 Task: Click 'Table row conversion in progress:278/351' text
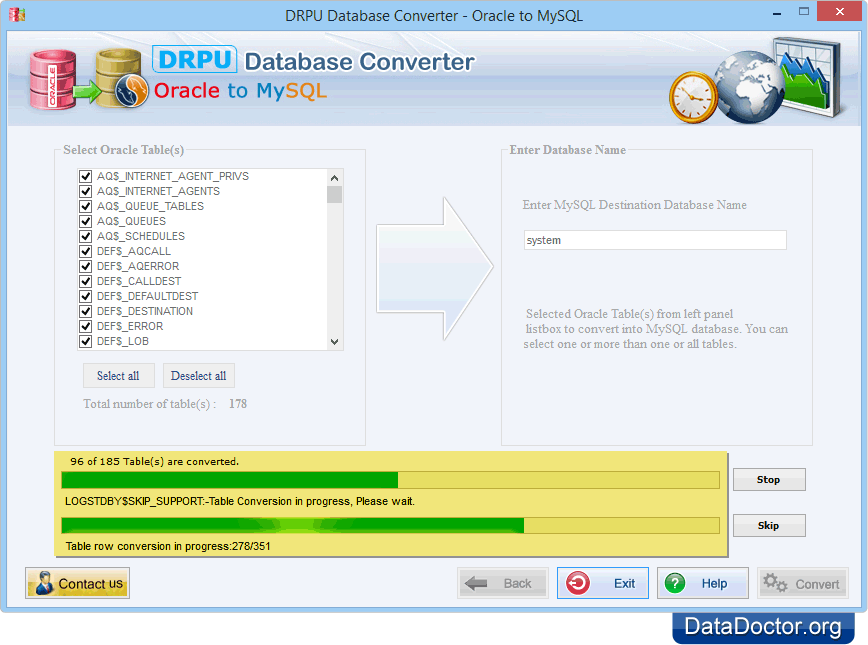pyautogui.click(x=168, y=546)
